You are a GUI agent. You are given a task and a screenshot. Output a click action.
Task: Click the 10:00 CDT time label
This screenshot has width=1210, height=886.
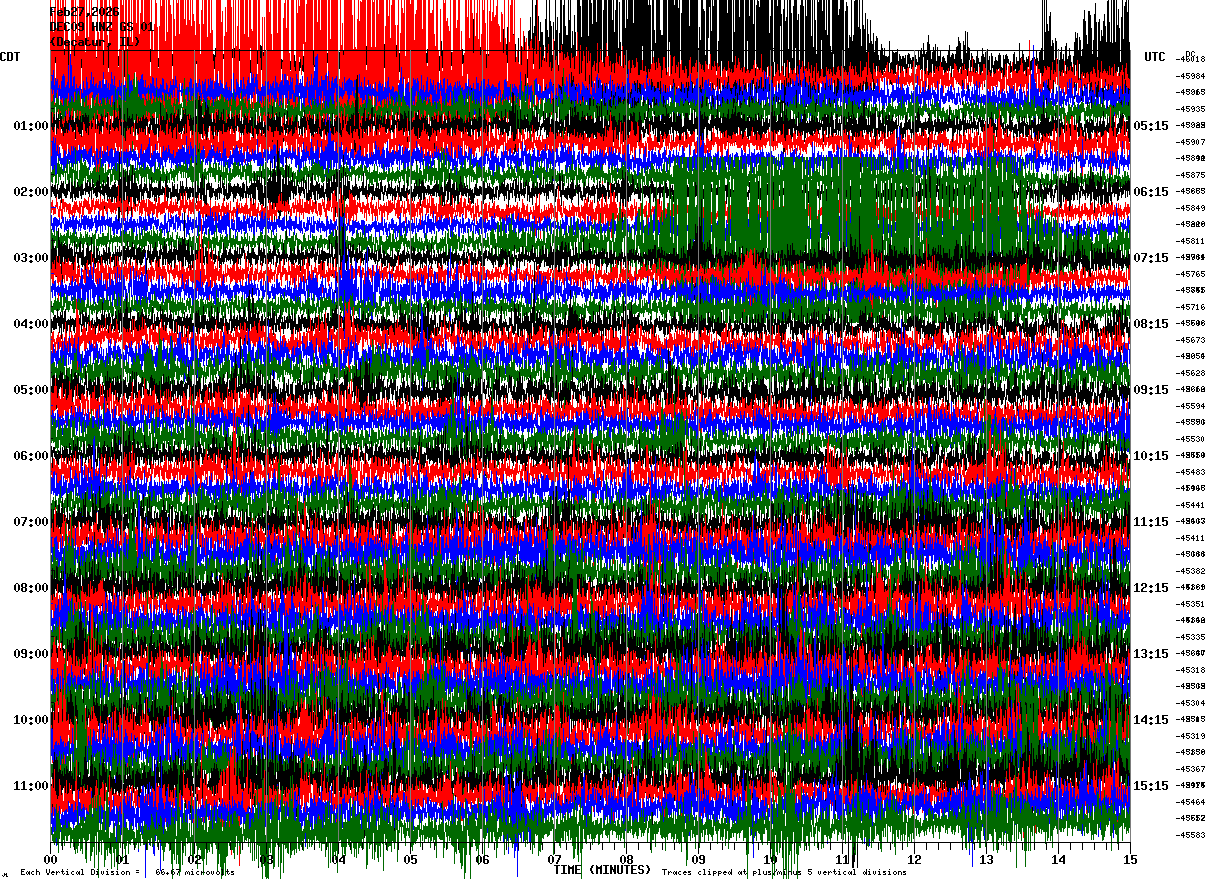click(30, 720)
